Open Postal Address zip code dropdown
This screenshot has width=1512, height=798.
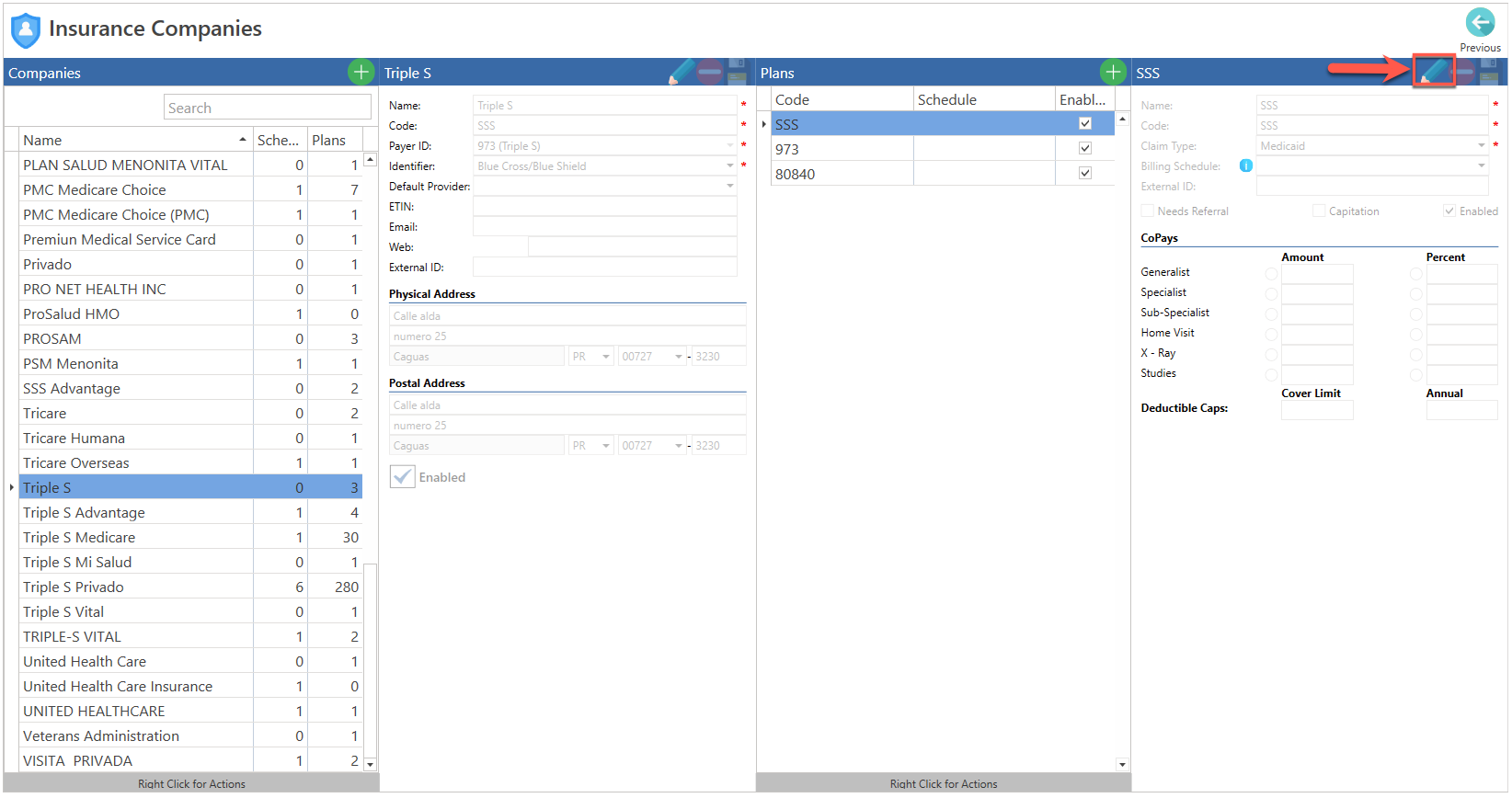[679, 446]
